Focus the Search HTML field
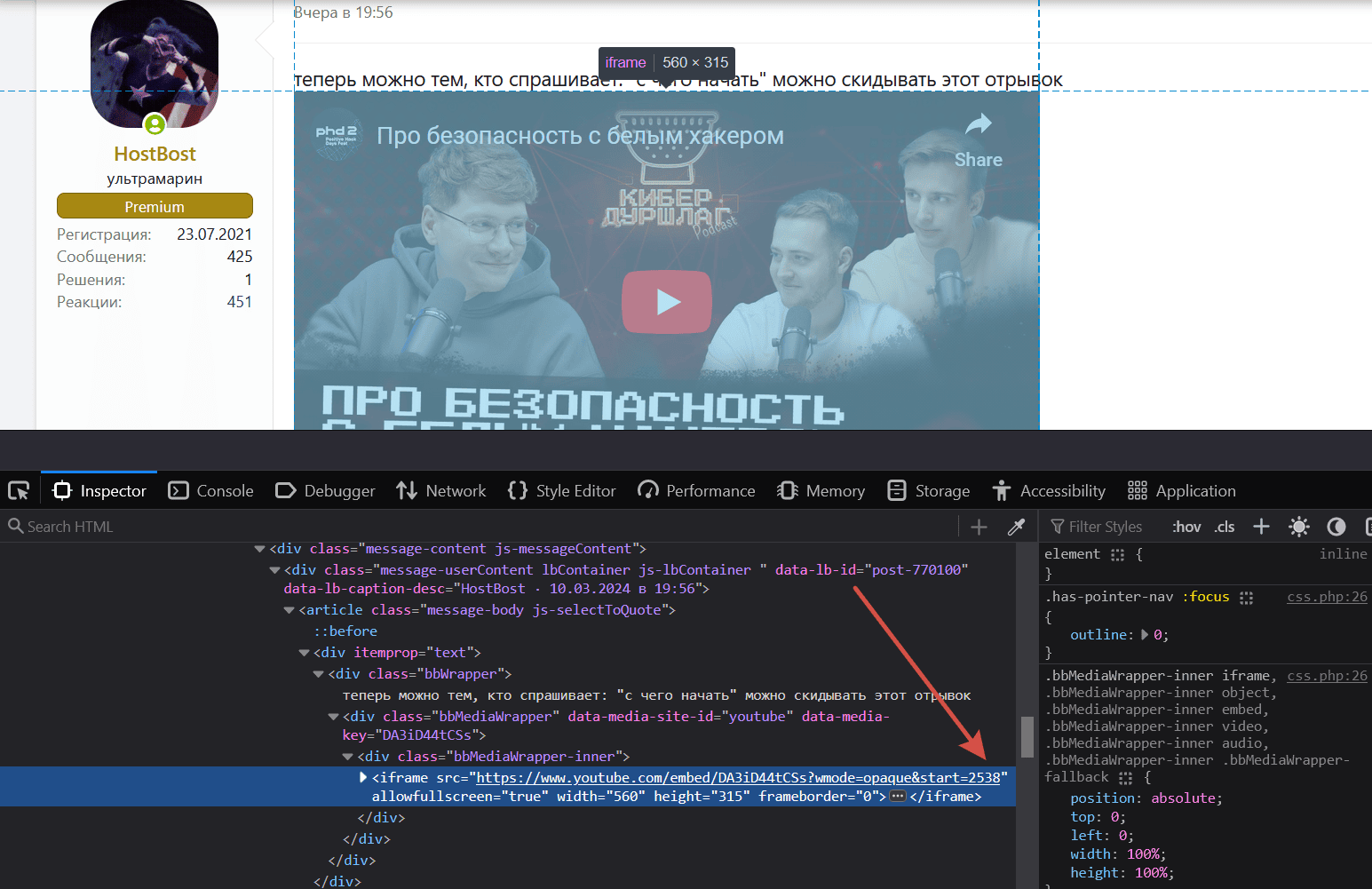Screen dimensions: 1372x889 click(x=480, y=527)
